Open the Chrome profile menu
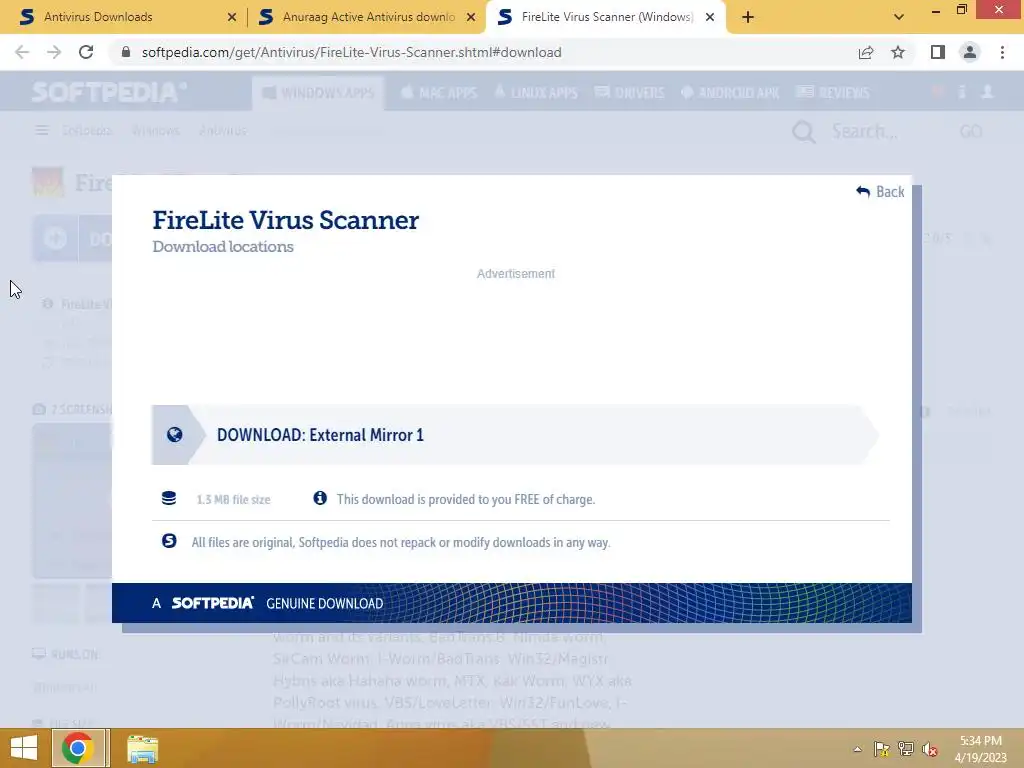The image size is (1024, 768). (970, 52)
